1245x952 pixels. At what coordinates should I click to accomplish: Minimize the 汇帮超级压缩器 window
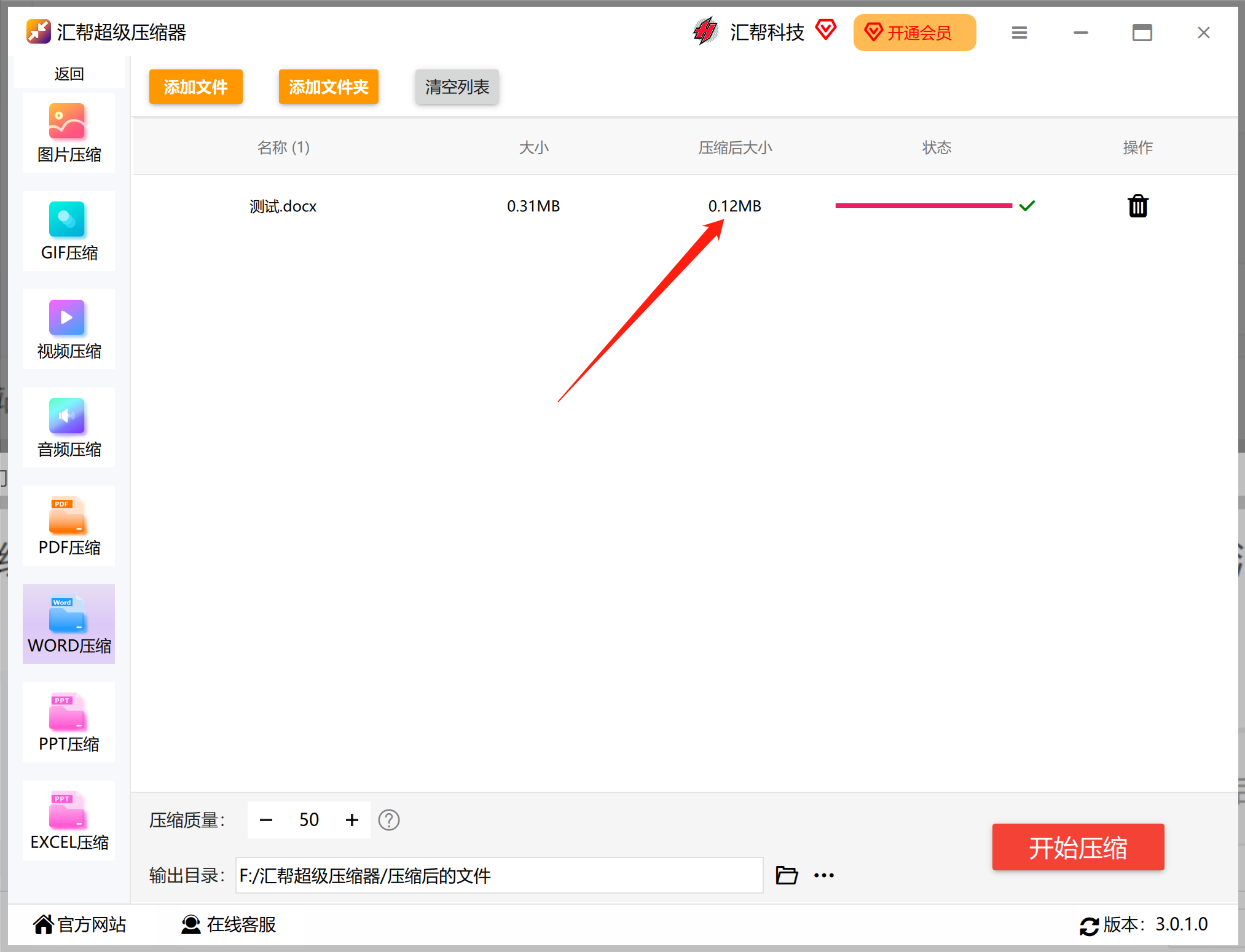(1081, 33)
